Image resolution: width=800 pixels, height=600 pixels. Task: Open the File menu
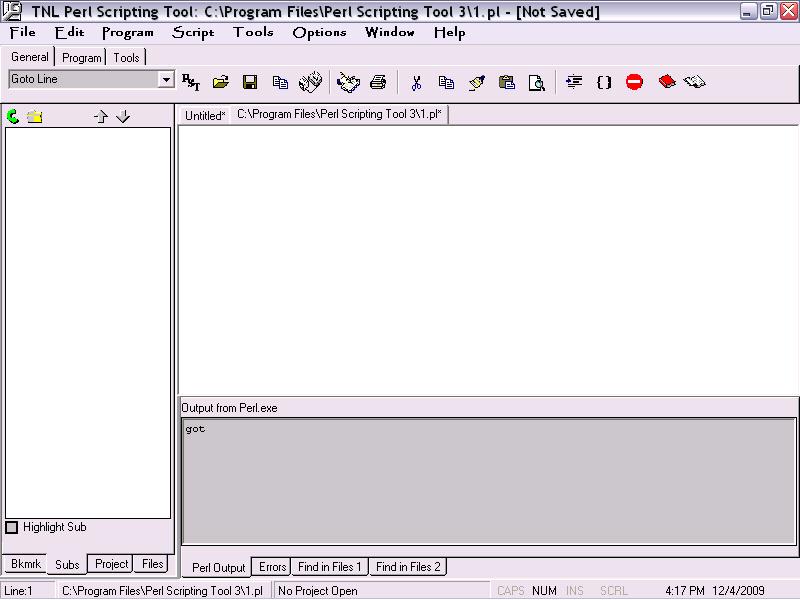(22, 32)
